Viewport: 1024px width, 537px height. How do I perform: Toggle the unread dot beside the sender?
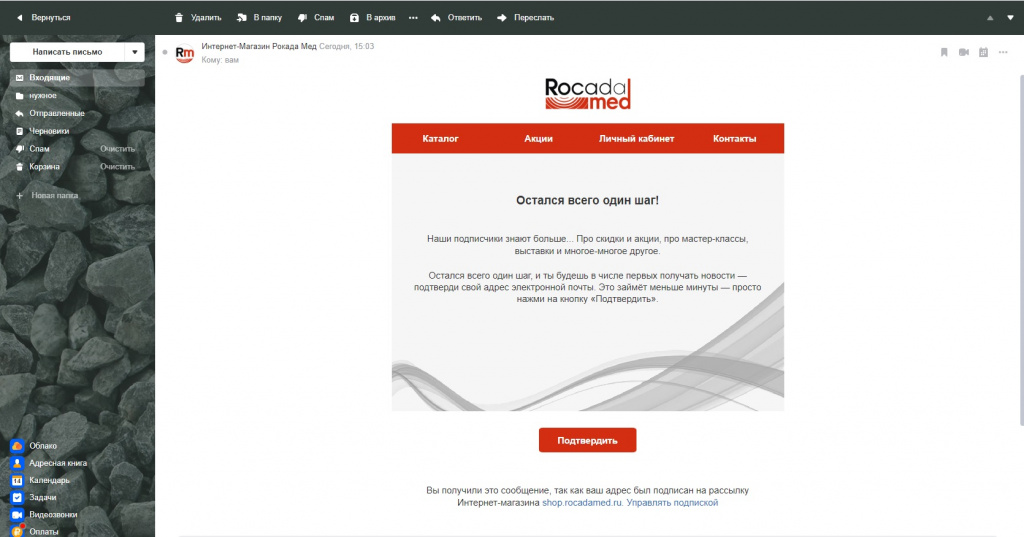click(165, 52)
